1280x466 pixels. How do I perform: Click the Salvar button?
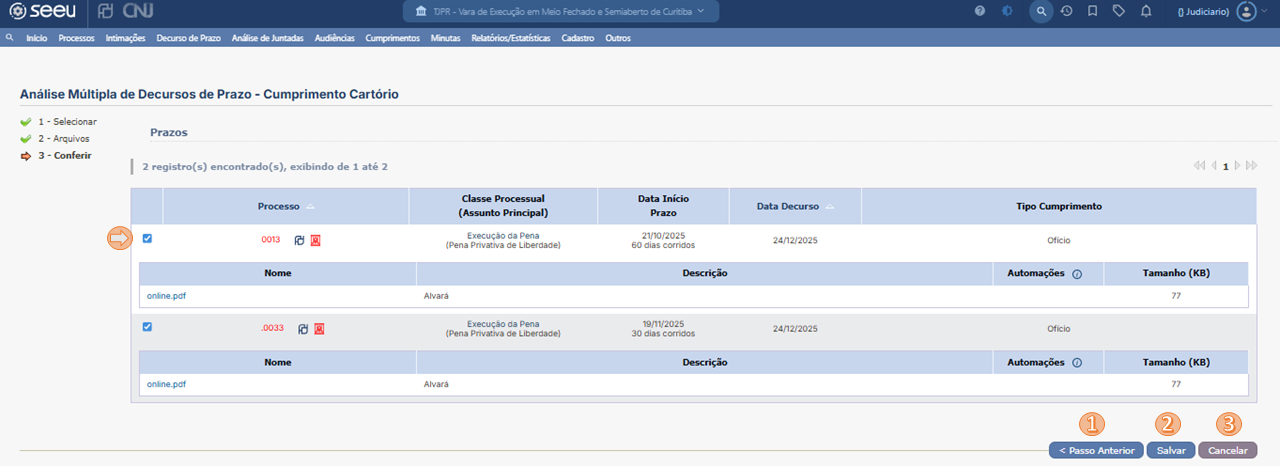[1171, 451]
